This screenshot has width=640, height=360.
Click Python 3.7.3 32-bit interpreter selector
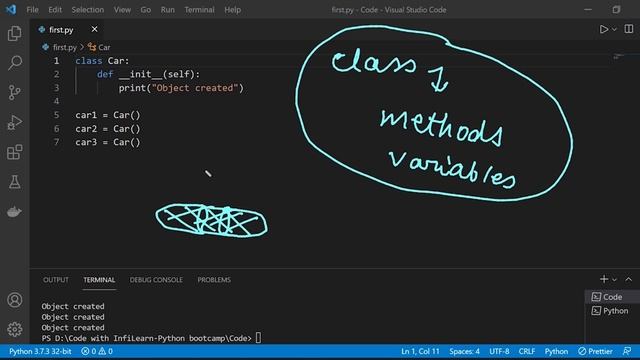[x=40, y=351]
